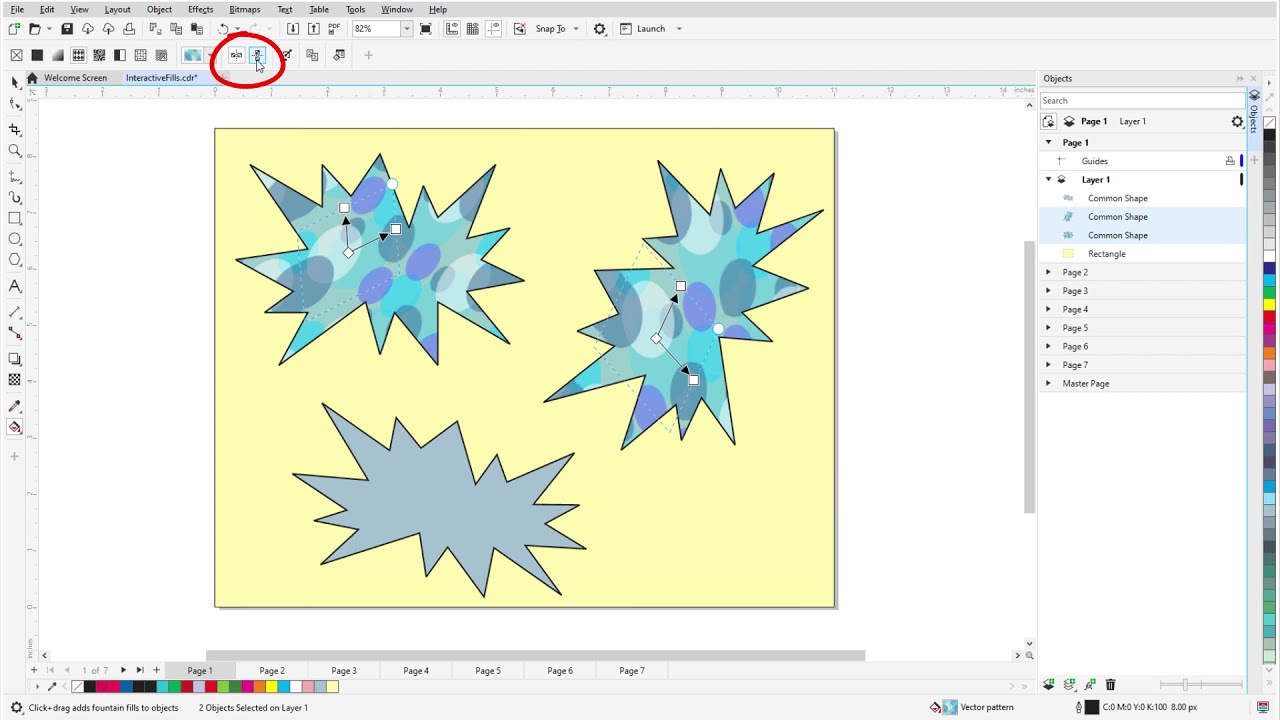Viewport: 1280px width, 720px height.
Task: Choose the Connector tool
Action: pyautogui.click(x=14, y=333)
